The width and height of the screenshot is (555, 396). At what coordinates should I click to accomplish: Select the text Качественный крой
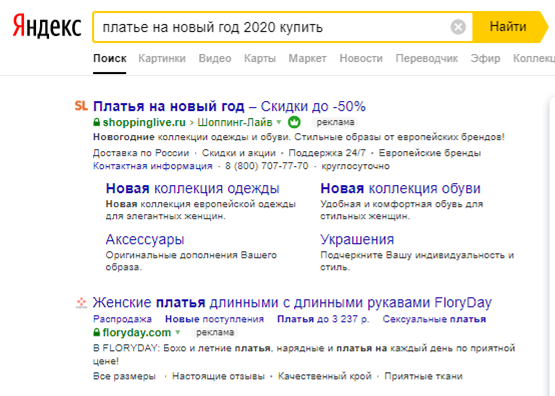pos(325,376)
